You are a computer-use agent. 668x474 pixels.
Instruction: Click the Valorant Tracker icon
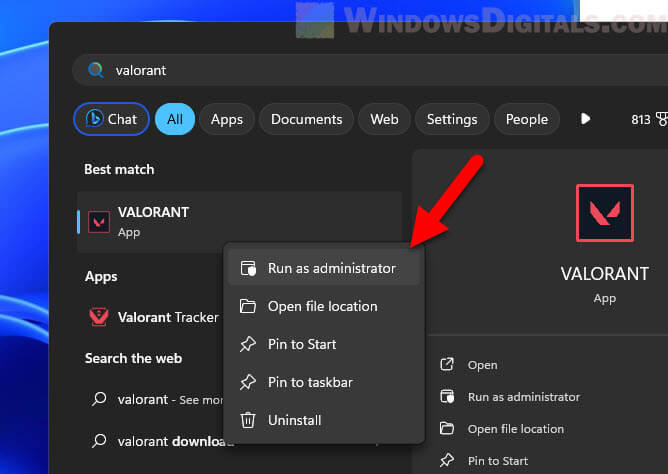(99, 317)
